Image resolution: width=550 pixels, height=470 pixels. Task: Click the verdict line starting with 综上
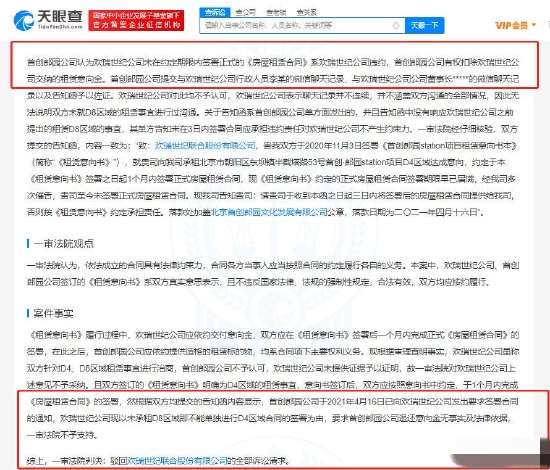(x=159, y=461)
